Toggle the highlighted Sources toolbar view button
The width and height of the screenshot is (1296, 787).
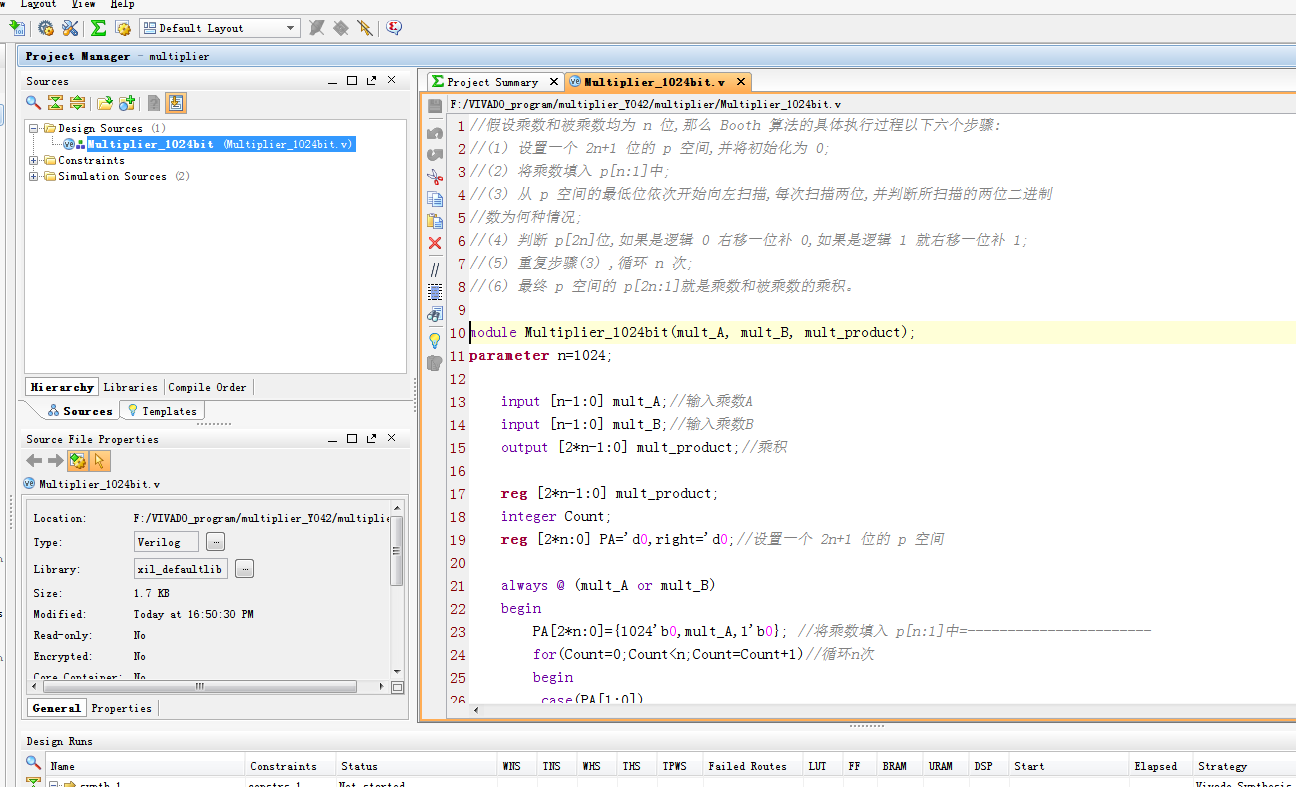pyautogui.click(x=176, y=103)
